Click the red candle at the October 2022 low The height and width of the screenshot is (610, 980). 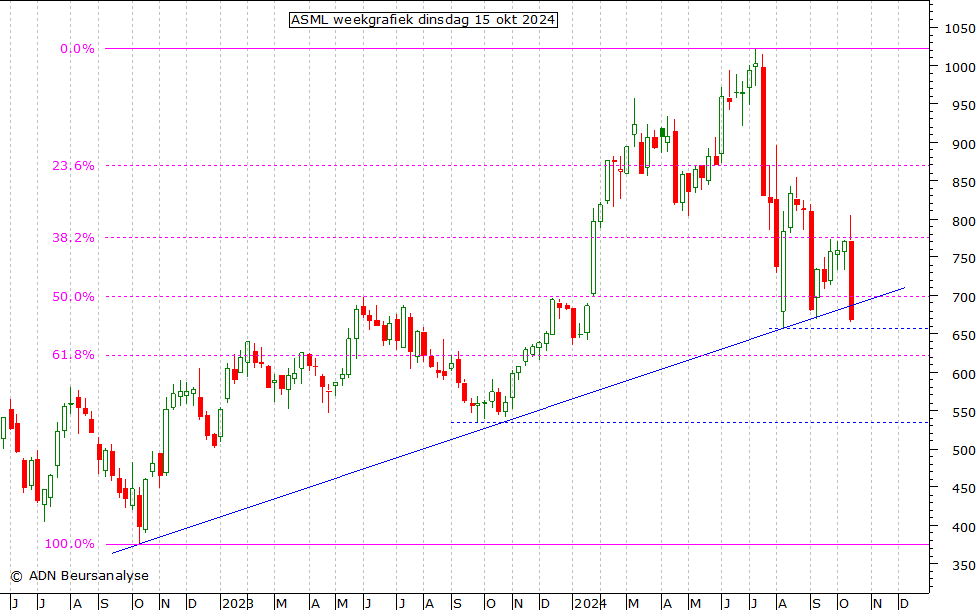(139, 511)
